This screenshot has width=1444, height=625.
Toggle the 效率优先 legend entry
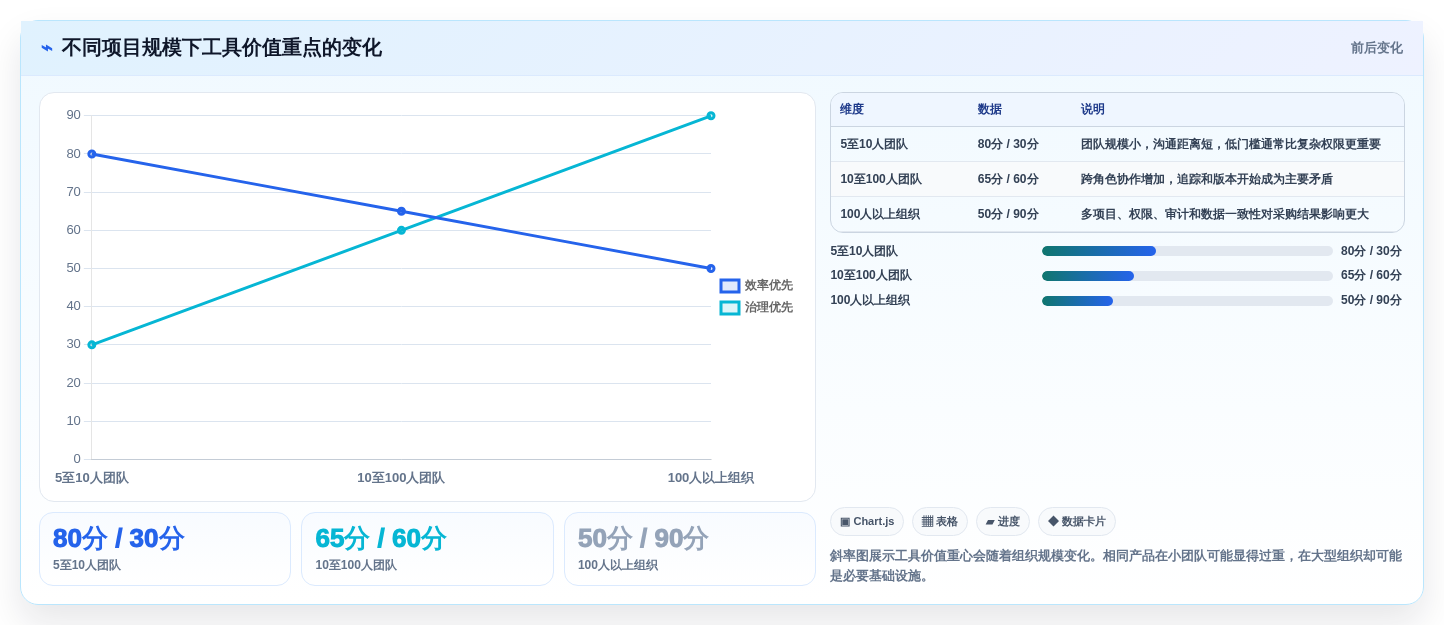click(x=756, y=285)
